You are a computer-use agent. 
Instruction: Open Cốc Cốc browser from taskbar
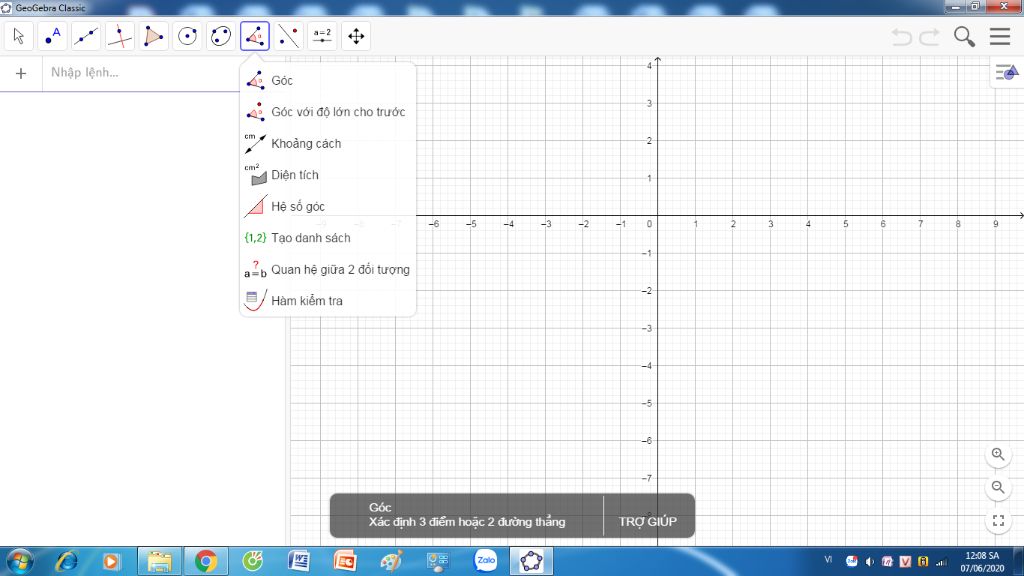[x=253, y=561]
